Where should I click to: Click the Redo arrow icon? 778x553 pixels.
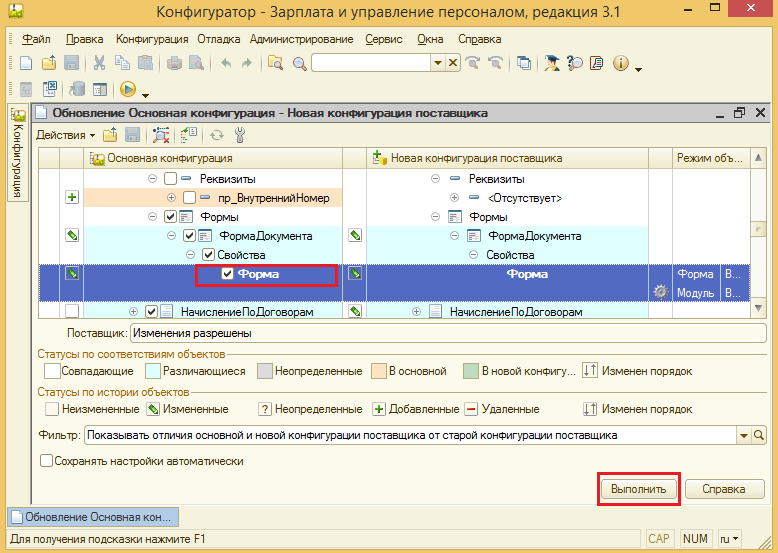point(247,63)
